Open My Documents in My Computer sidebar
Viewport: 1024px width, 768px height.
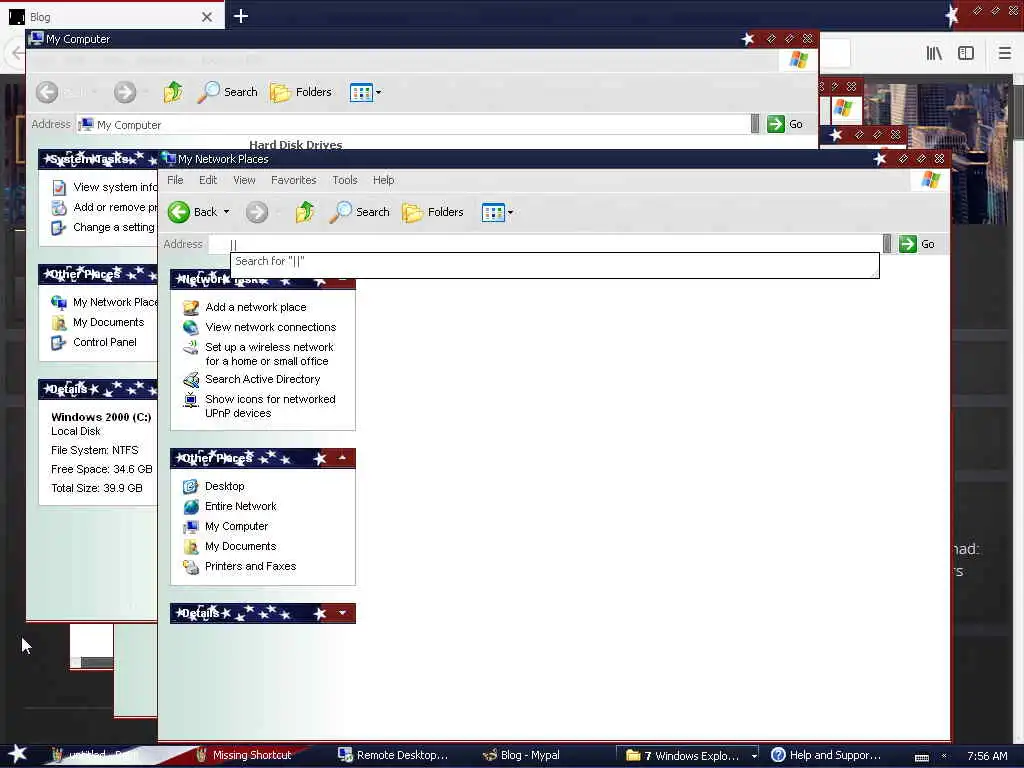click(108, 323)
